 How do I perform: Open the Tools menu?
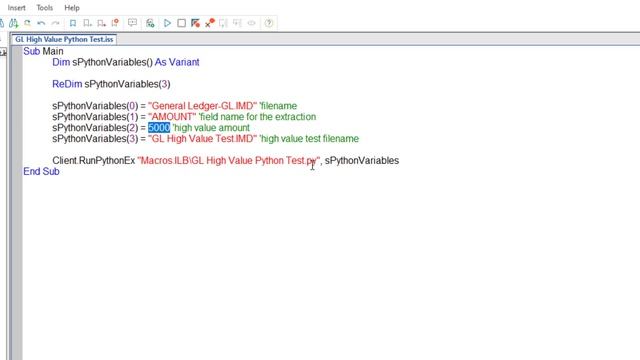44,8
